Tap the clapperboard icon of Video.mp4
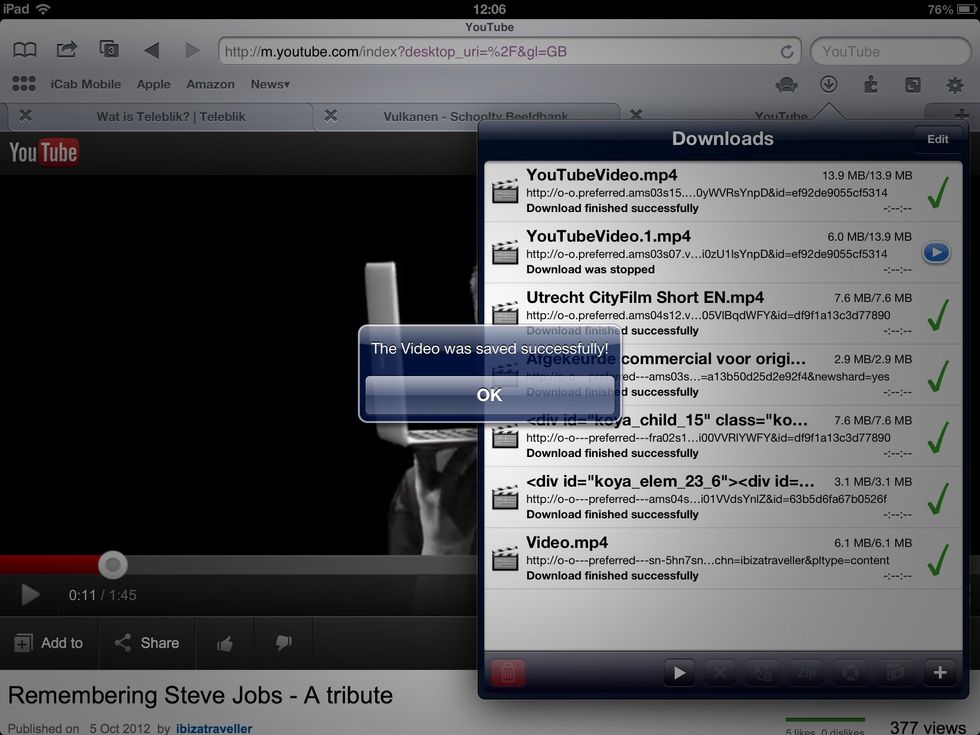The height and width of the screenshot is (735, 980). click(505, 558)
